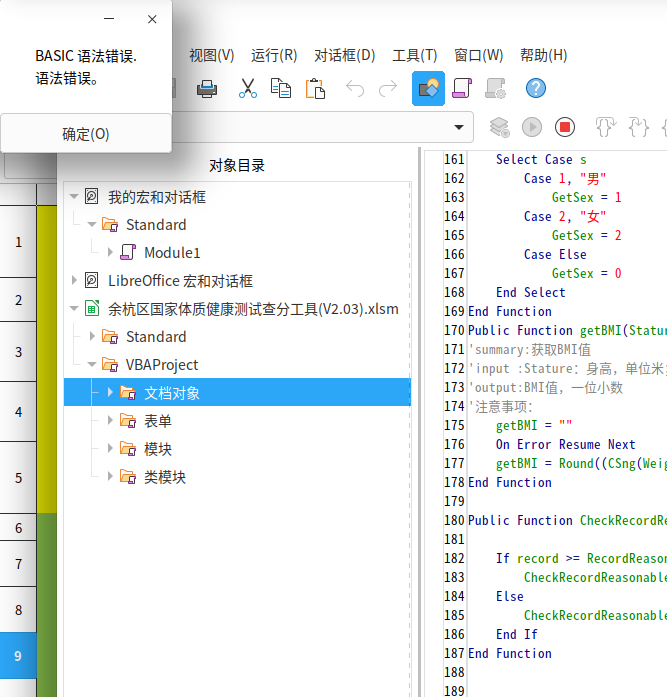The image size is (667, 697).
Task: Open the Select Macro scroll icon
Action: coord(461,88)
